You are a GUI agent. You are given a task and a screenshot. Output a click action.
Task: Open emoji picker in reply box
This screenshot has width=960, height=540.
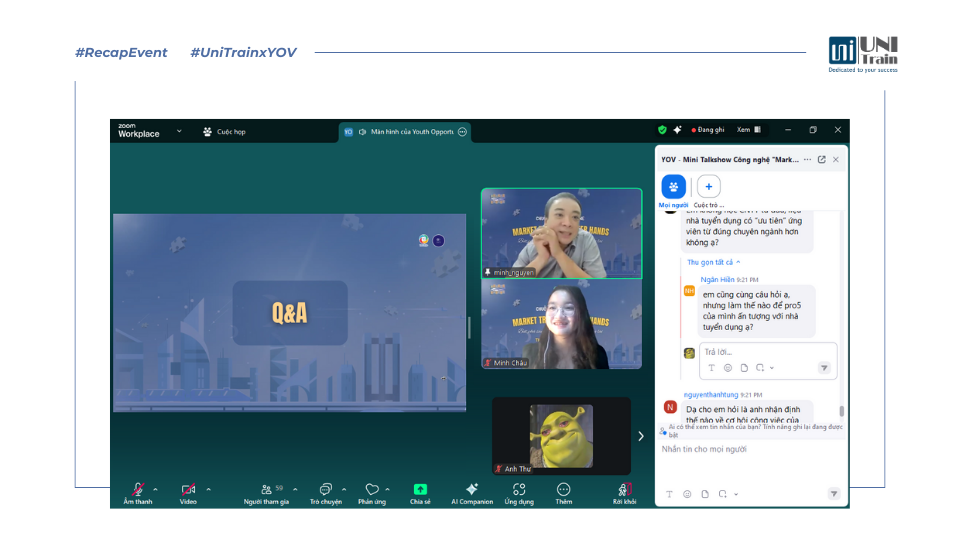[728, 368]
